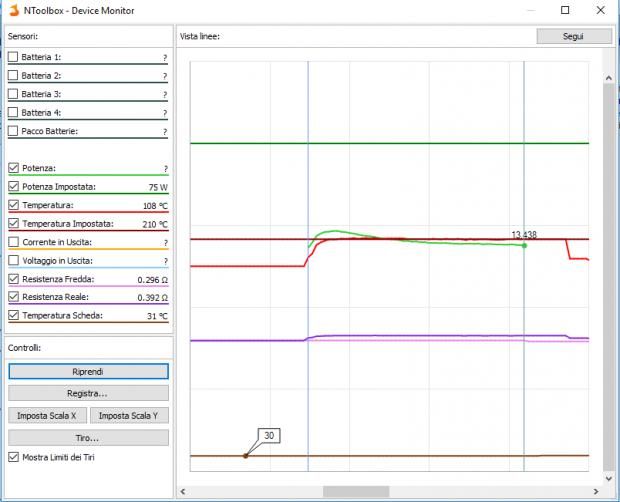Enable Voltaggio in Uscita sensor
The height and width of the screenshot is (502, 620).
(x=13, y=260)
